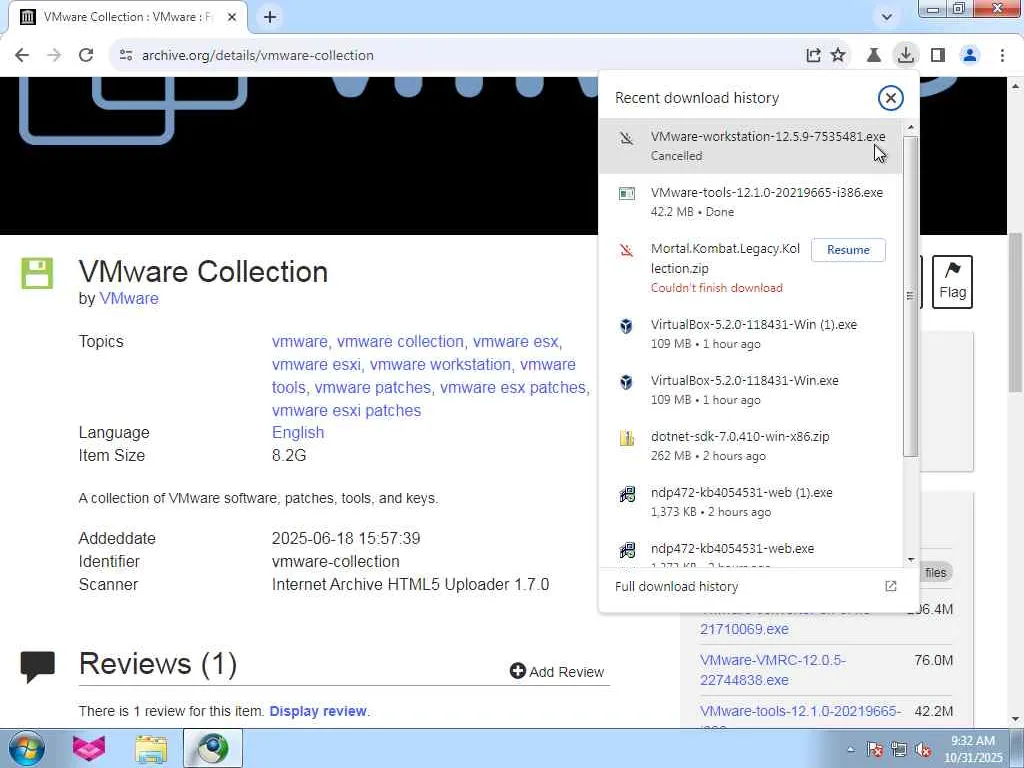
Task: Open dotnet-sdk-7.0.410-win-x86.zip download
Action: 750,446
